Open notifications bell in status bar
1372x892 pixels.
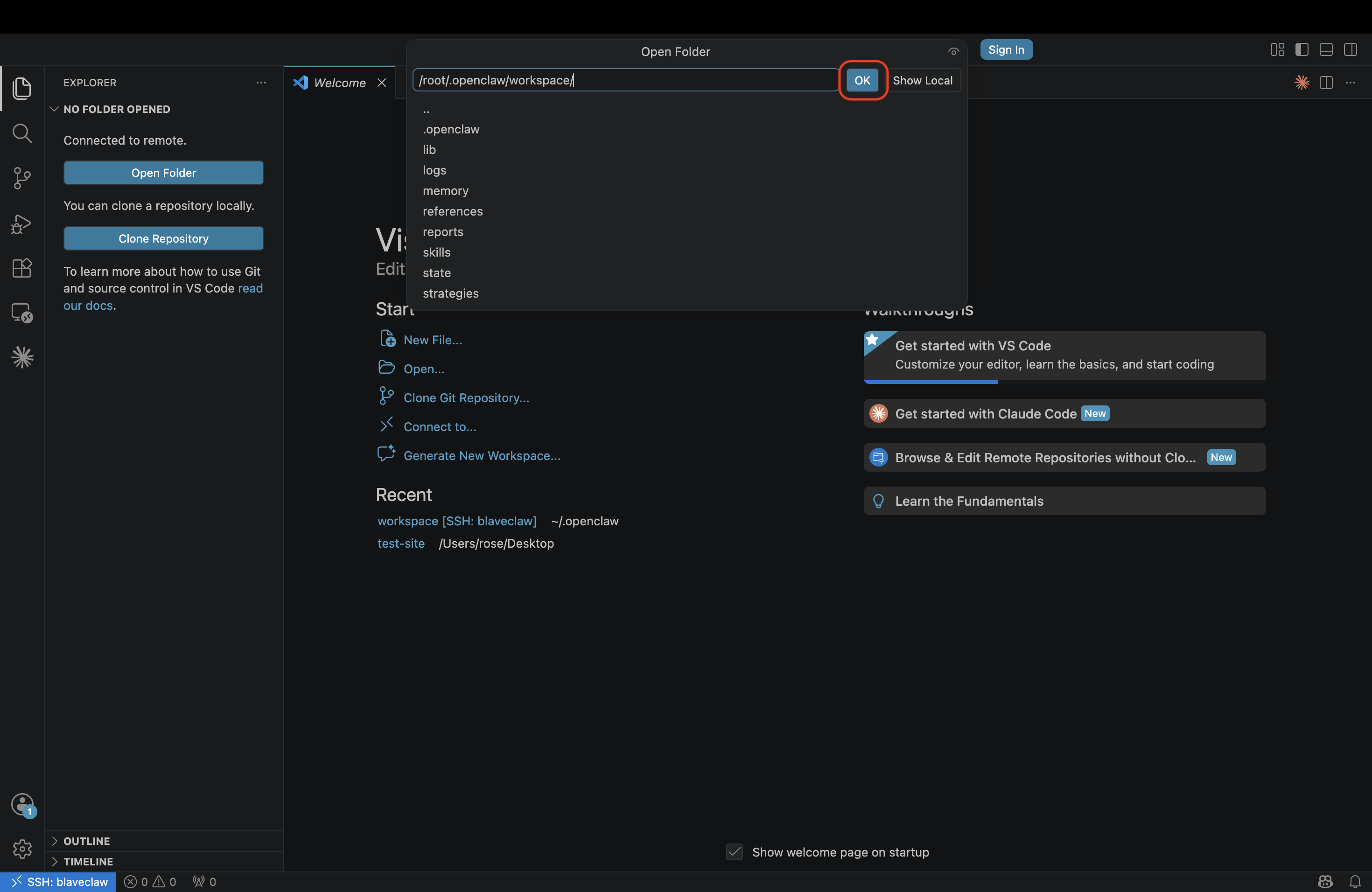[1355, 882]
